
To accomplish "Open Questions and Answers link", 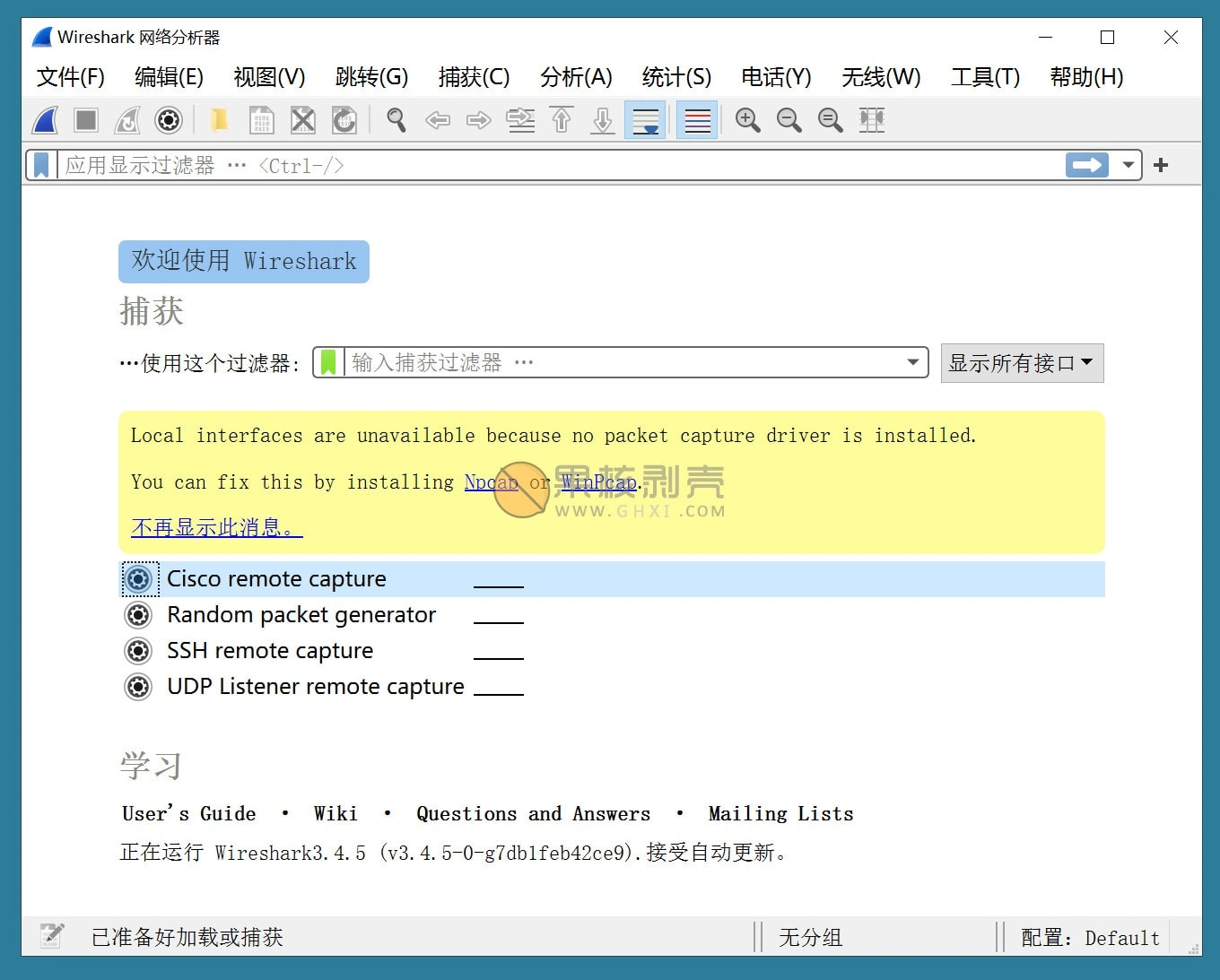I will pos(533,813).
